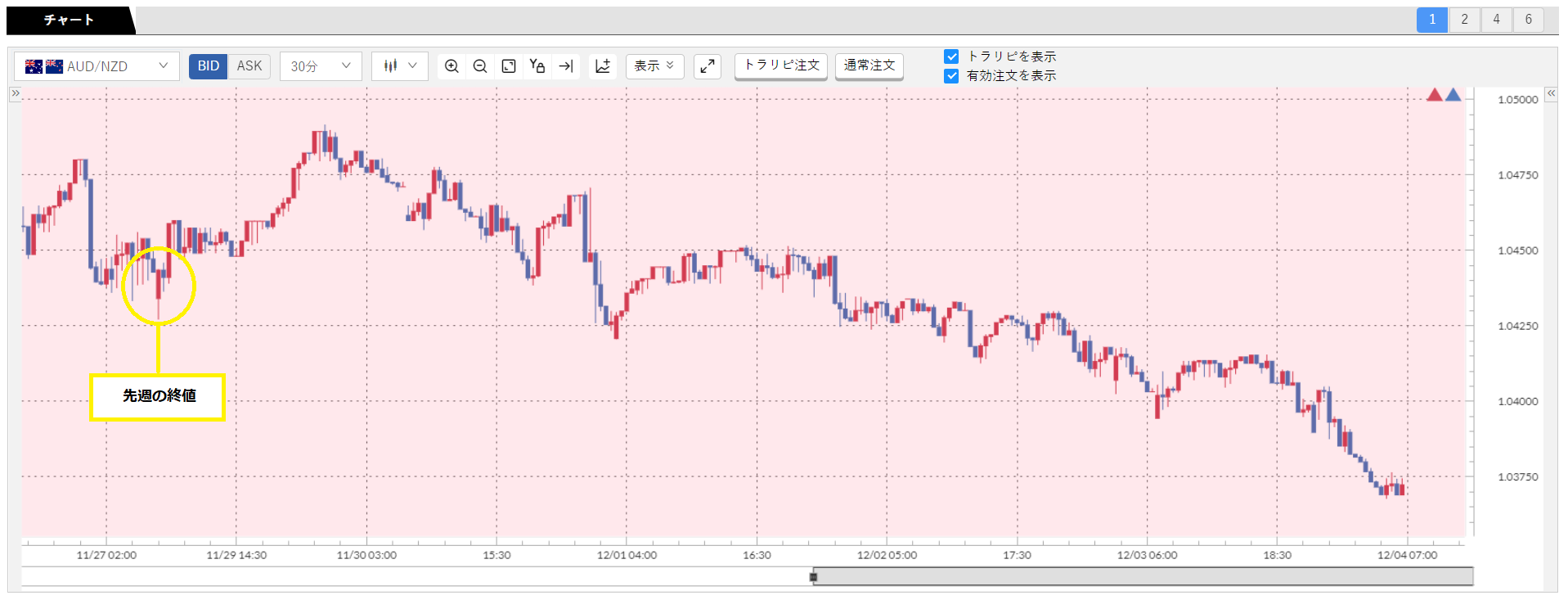
Task: Click the 11/29 14:30 time label
Action: pyautogui.click(x=236, y=555)
